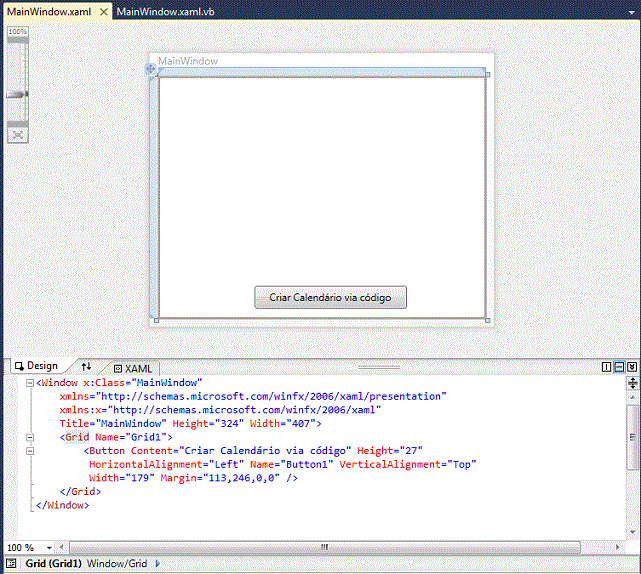Open the document tab list dropdown arrow
641x574 pixels.
click(632, 12)
